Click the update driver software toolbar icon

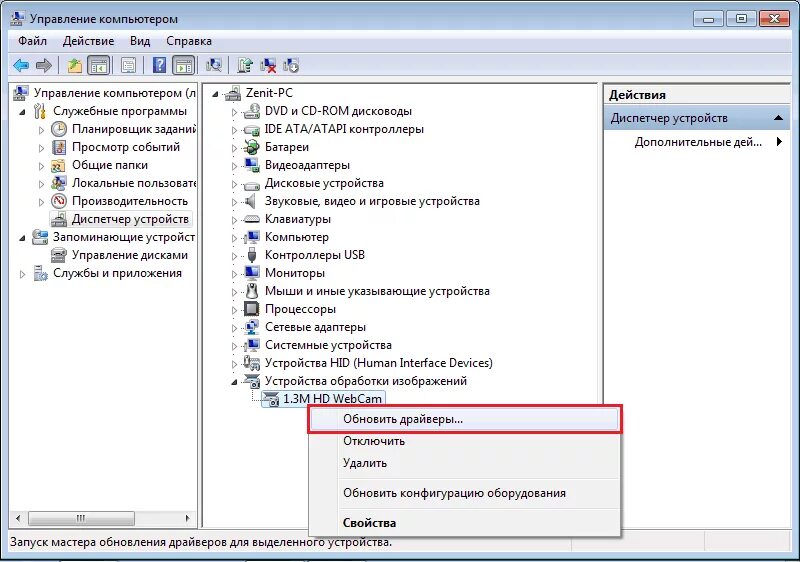pyautogui.click(x=245, y=65)
